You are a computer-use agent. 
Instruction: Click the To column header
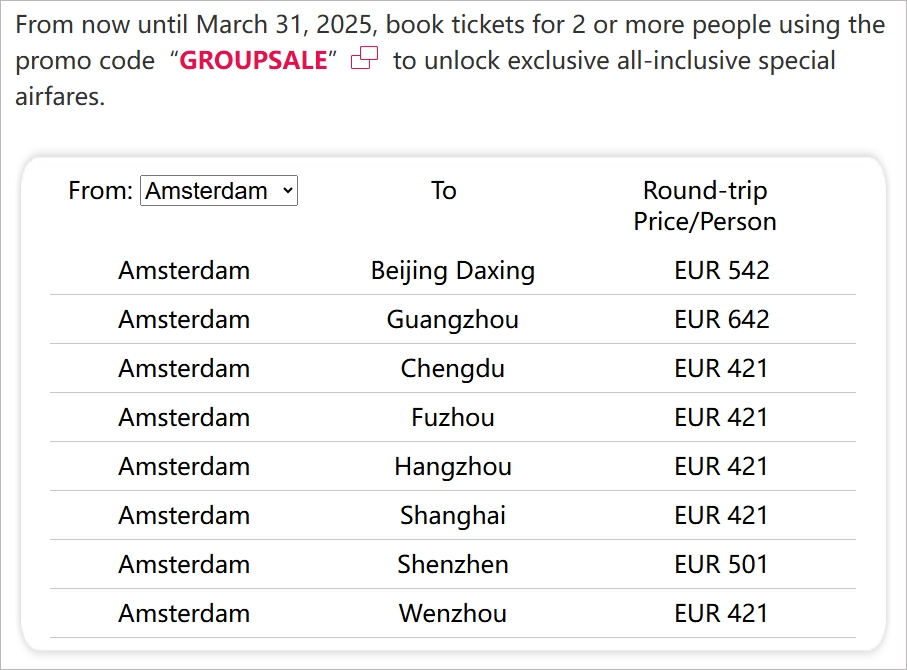coord(444,190)
